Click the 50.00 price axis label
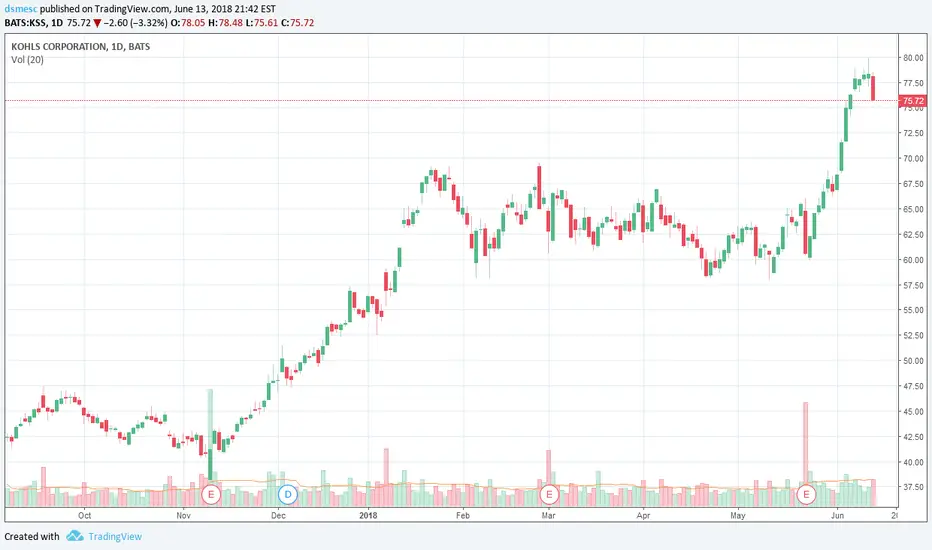This screenshot has width=932, height=550. click(913, 361)
